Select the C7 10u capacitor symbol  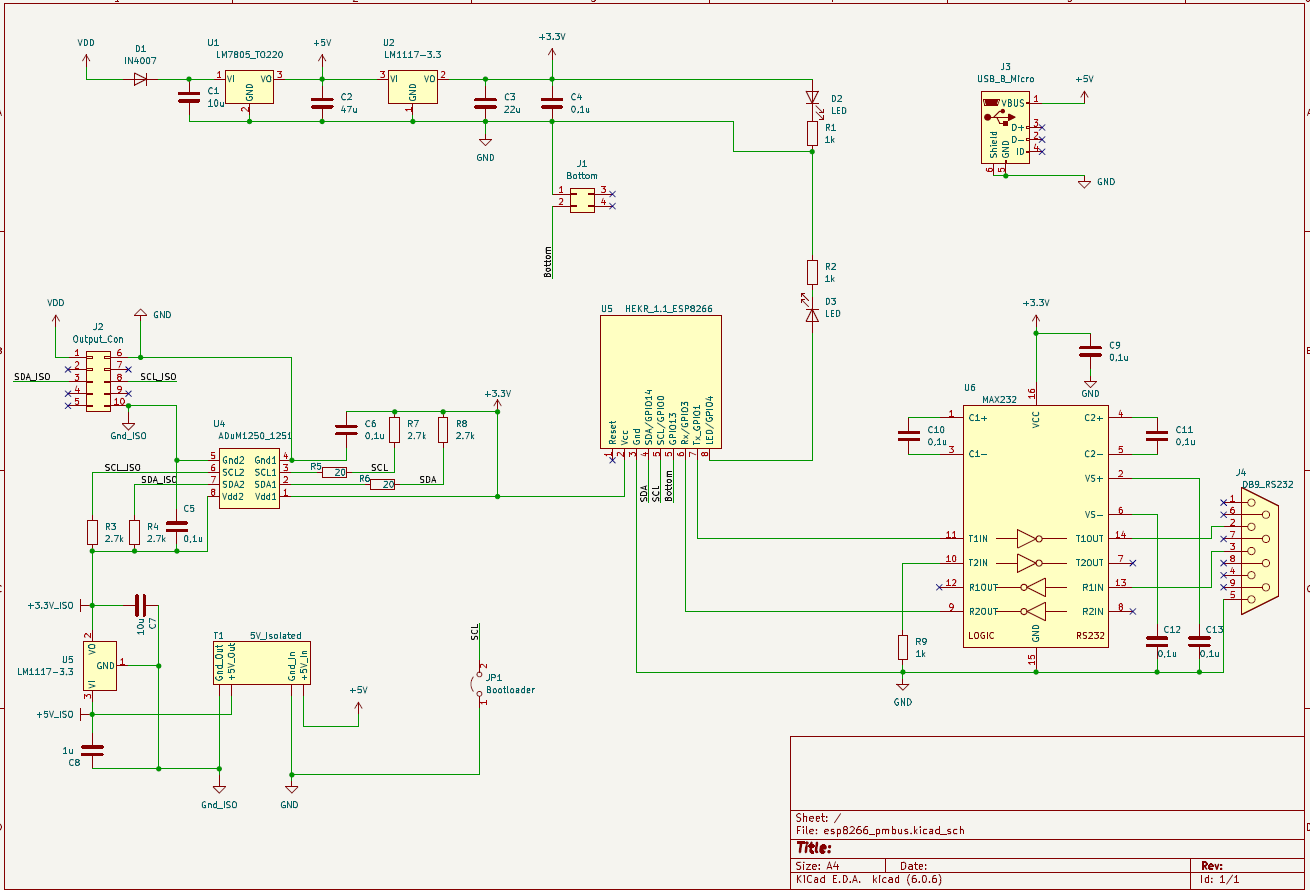[140, 604]
